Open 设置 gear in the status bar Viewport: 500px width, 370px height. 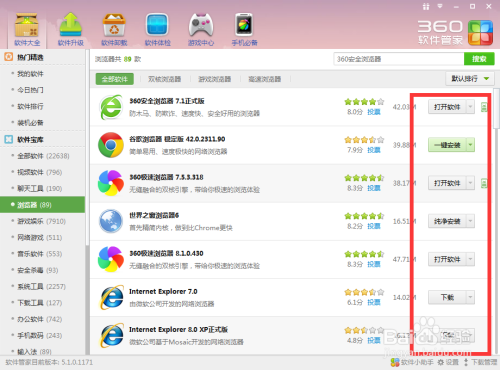[448, 362]
